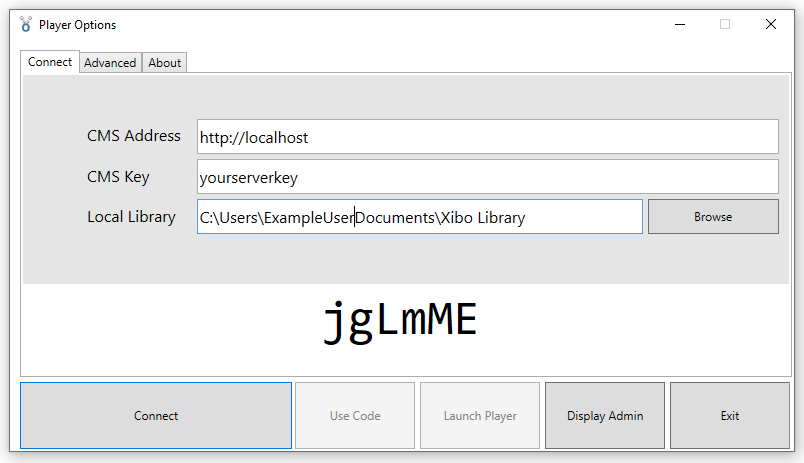Focus the CMS Key input box
This screenshot has width=804, height=463.
[487, 177]
